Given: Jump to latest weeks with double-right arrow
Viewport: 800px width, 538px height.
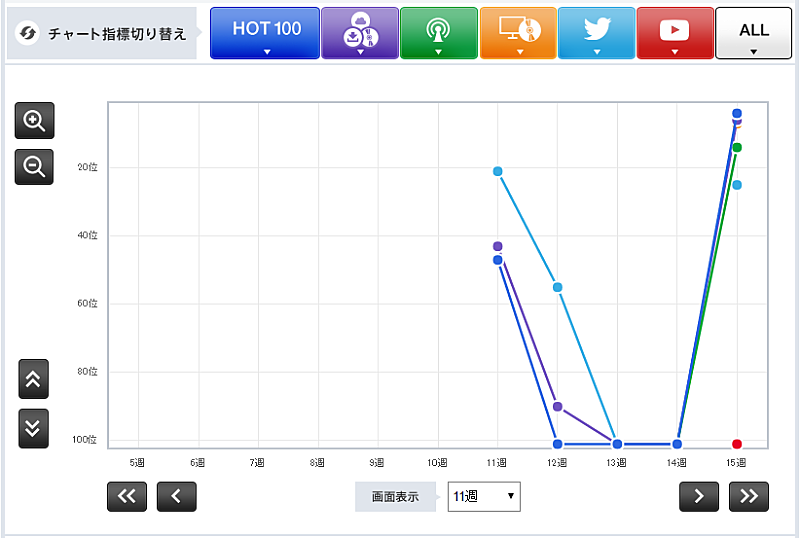Looking at the screenshot, I should [x=749, y=496].
